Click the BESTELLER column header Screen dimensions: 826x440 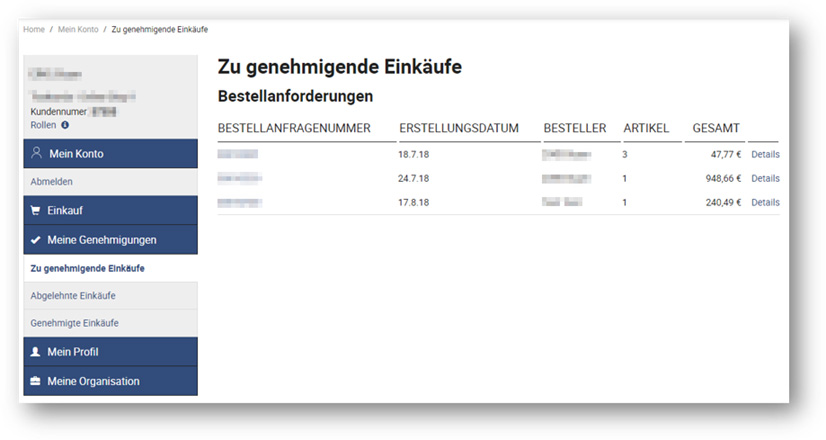(x=575, y=128)
